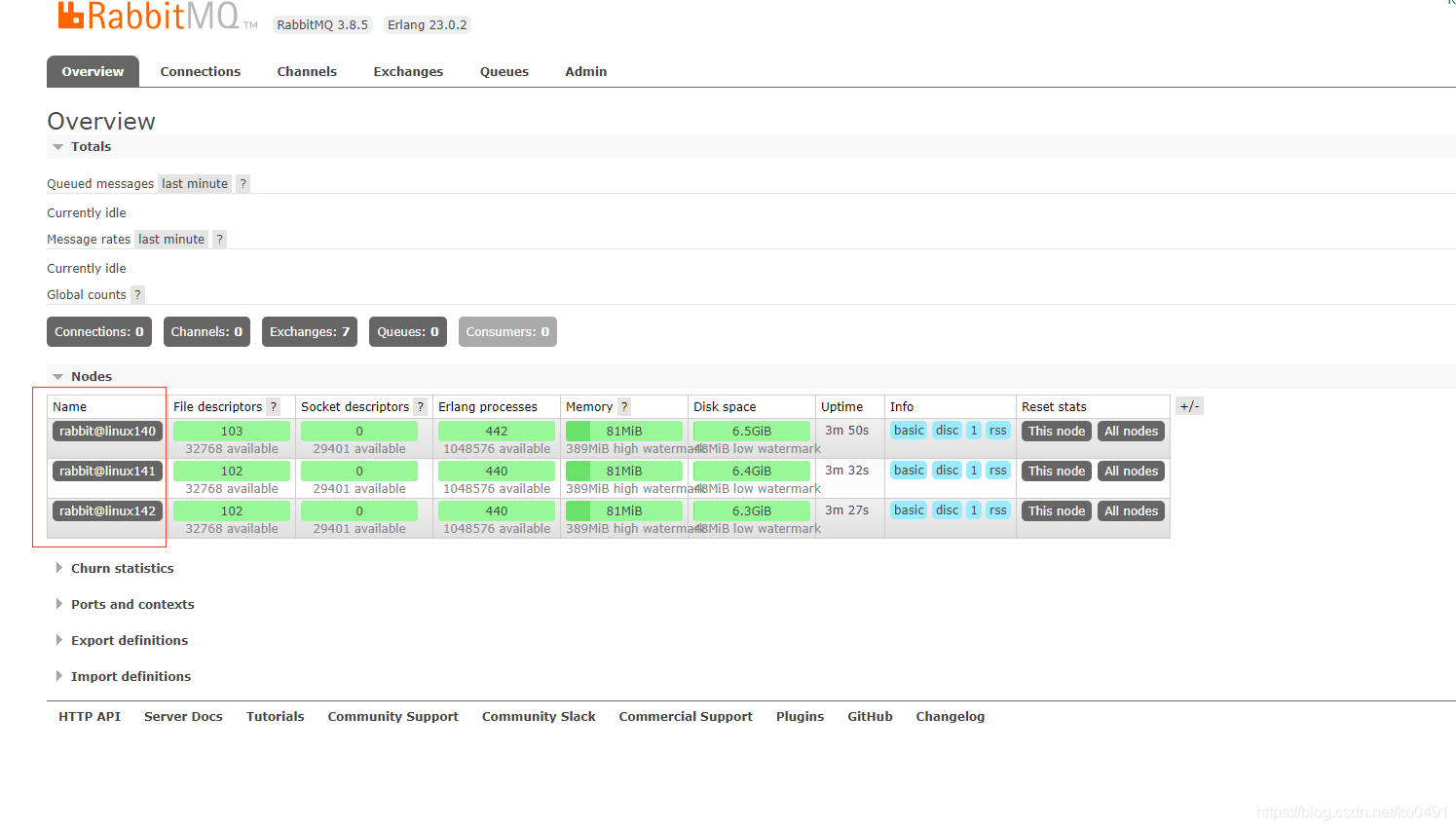Open Tutorials footer link

(x=276, y=717)
